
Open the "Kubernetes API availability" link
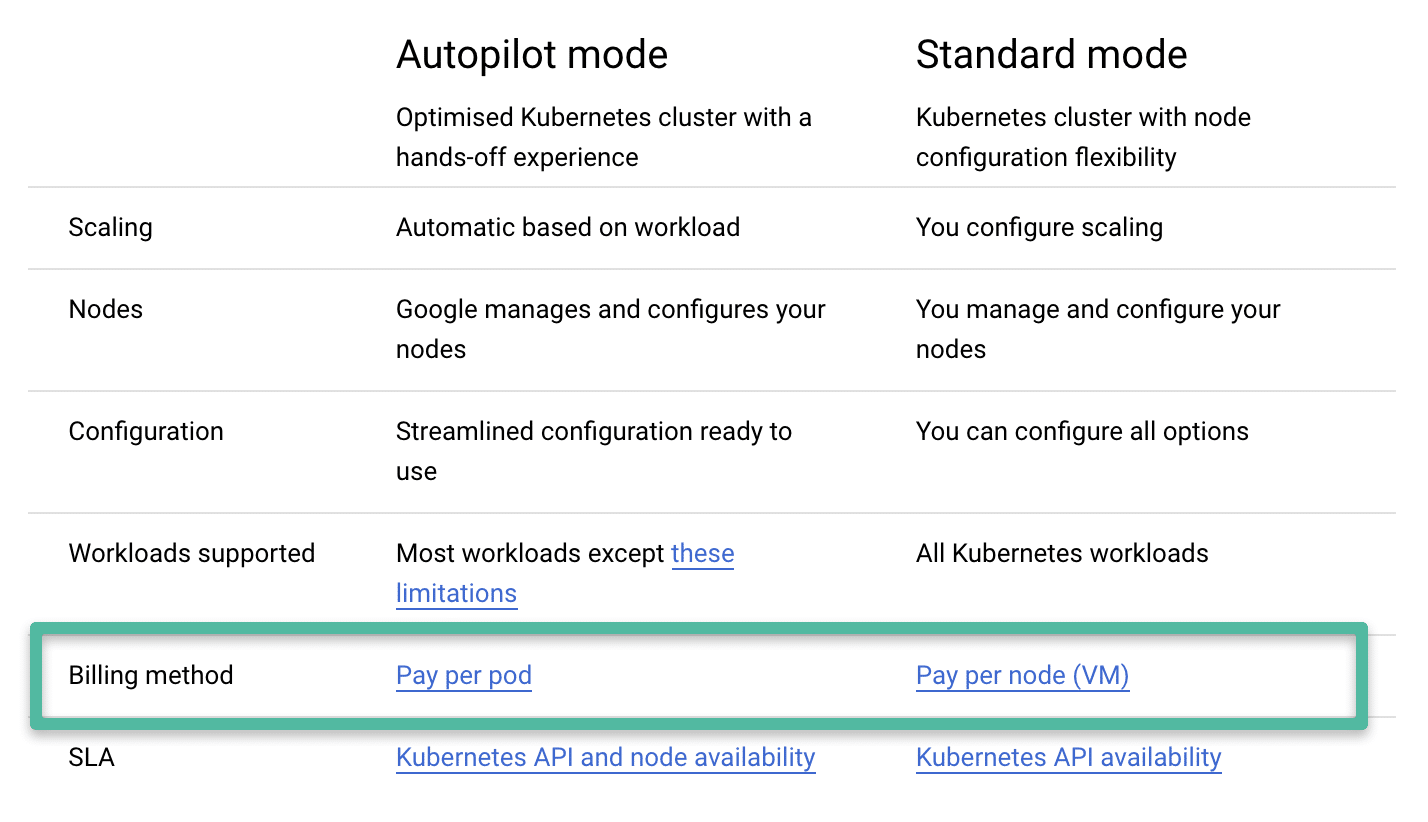pos(1068,757)
